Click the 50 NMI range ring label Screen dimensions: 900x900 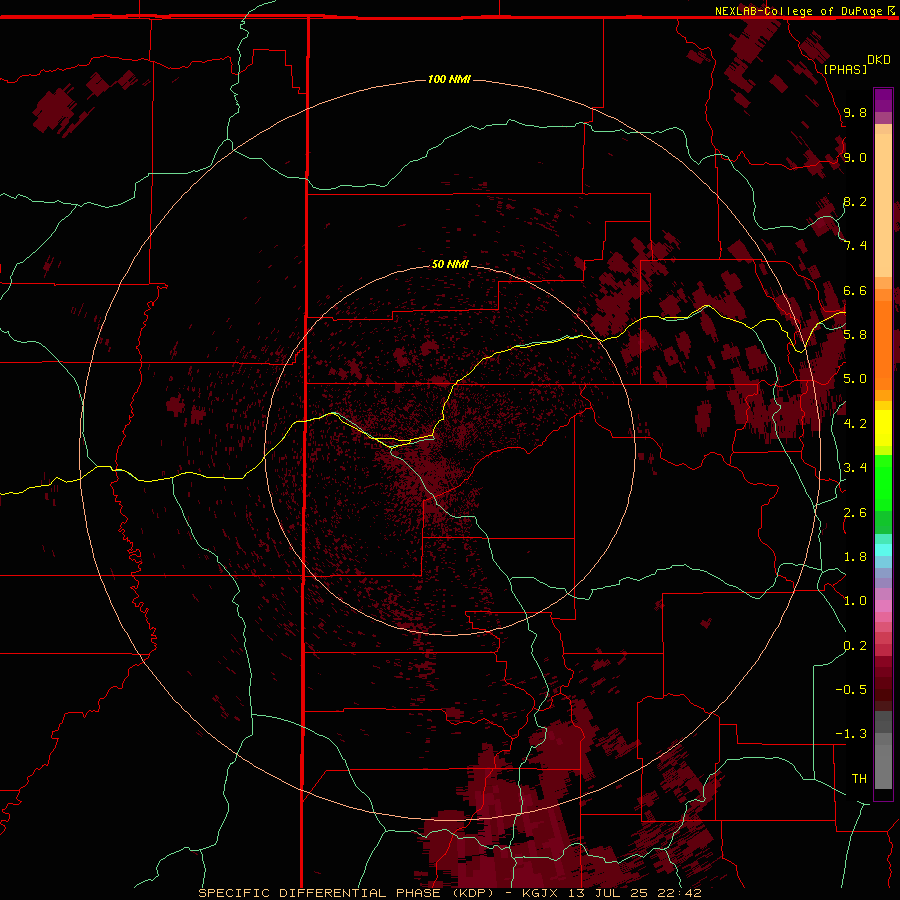click(450, 264)
